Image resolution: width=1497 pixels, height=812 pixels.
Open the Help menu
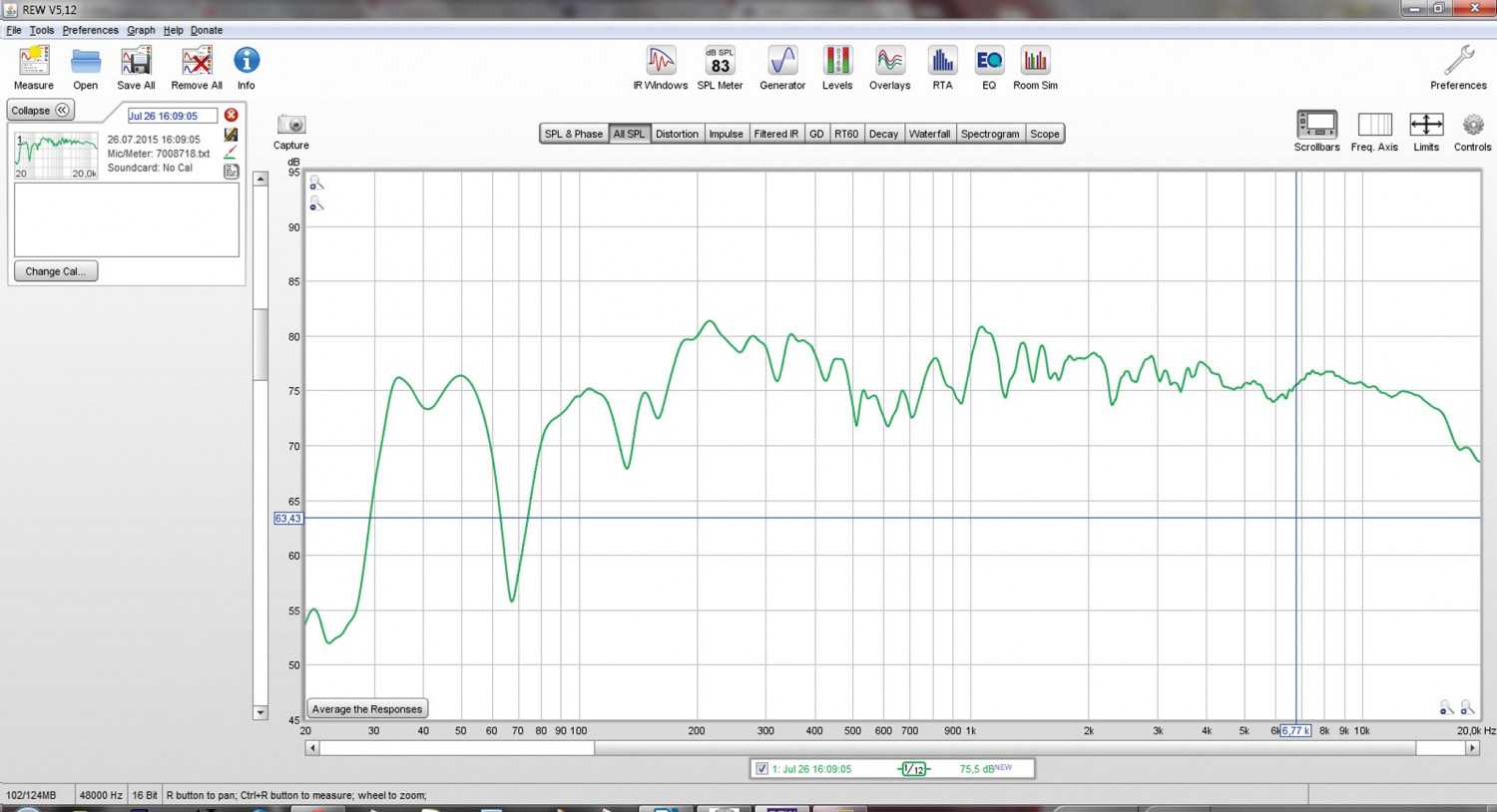(x=174, y=30)
